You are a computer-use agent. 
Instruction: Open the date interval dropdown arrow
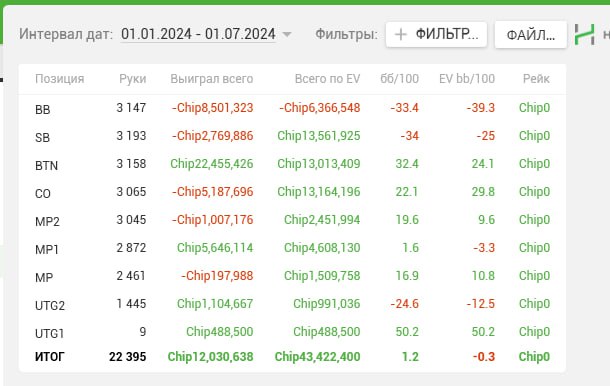pos(287,35)
